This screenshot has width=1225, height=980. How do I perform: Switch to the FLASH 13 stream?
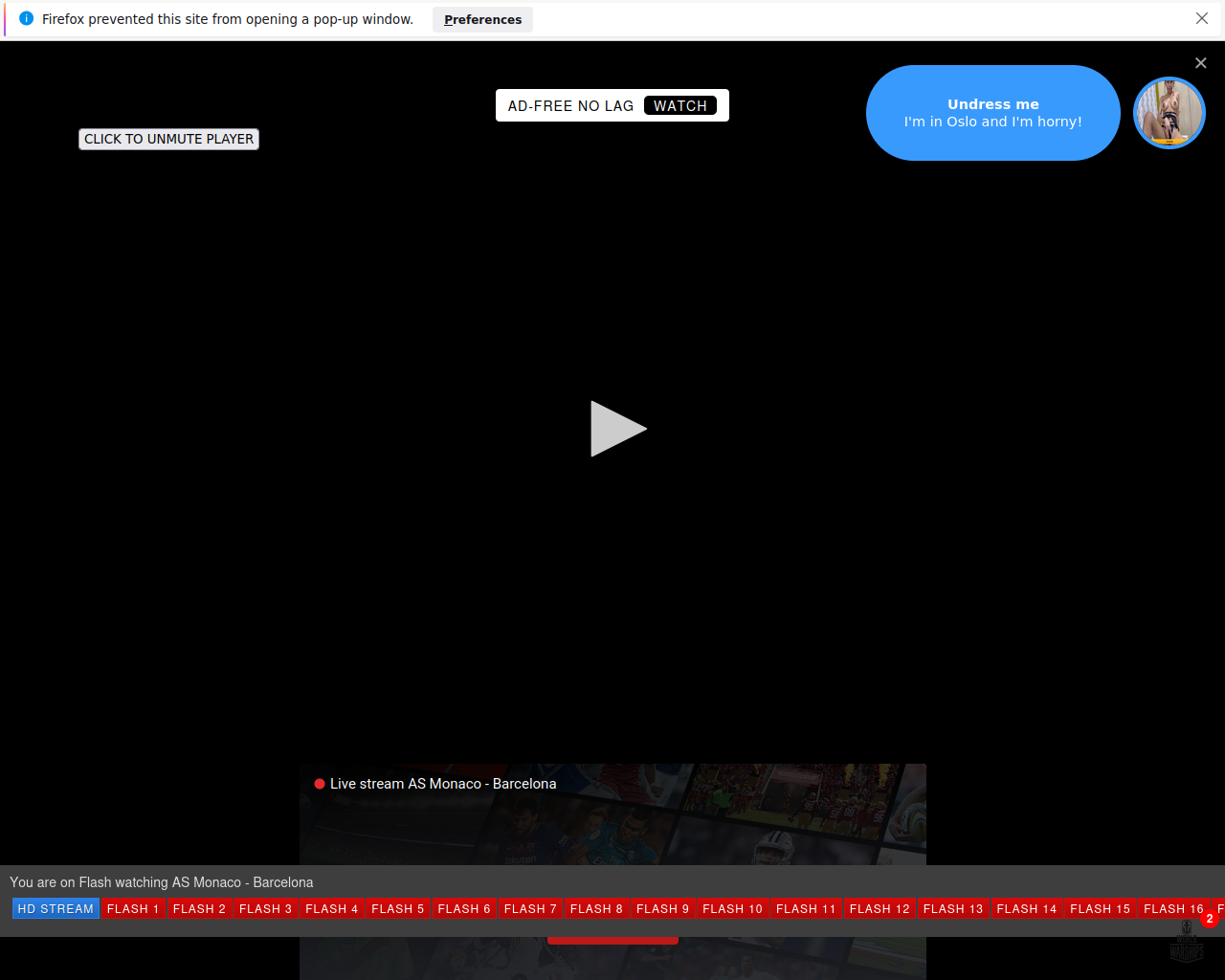pos(953,908)
